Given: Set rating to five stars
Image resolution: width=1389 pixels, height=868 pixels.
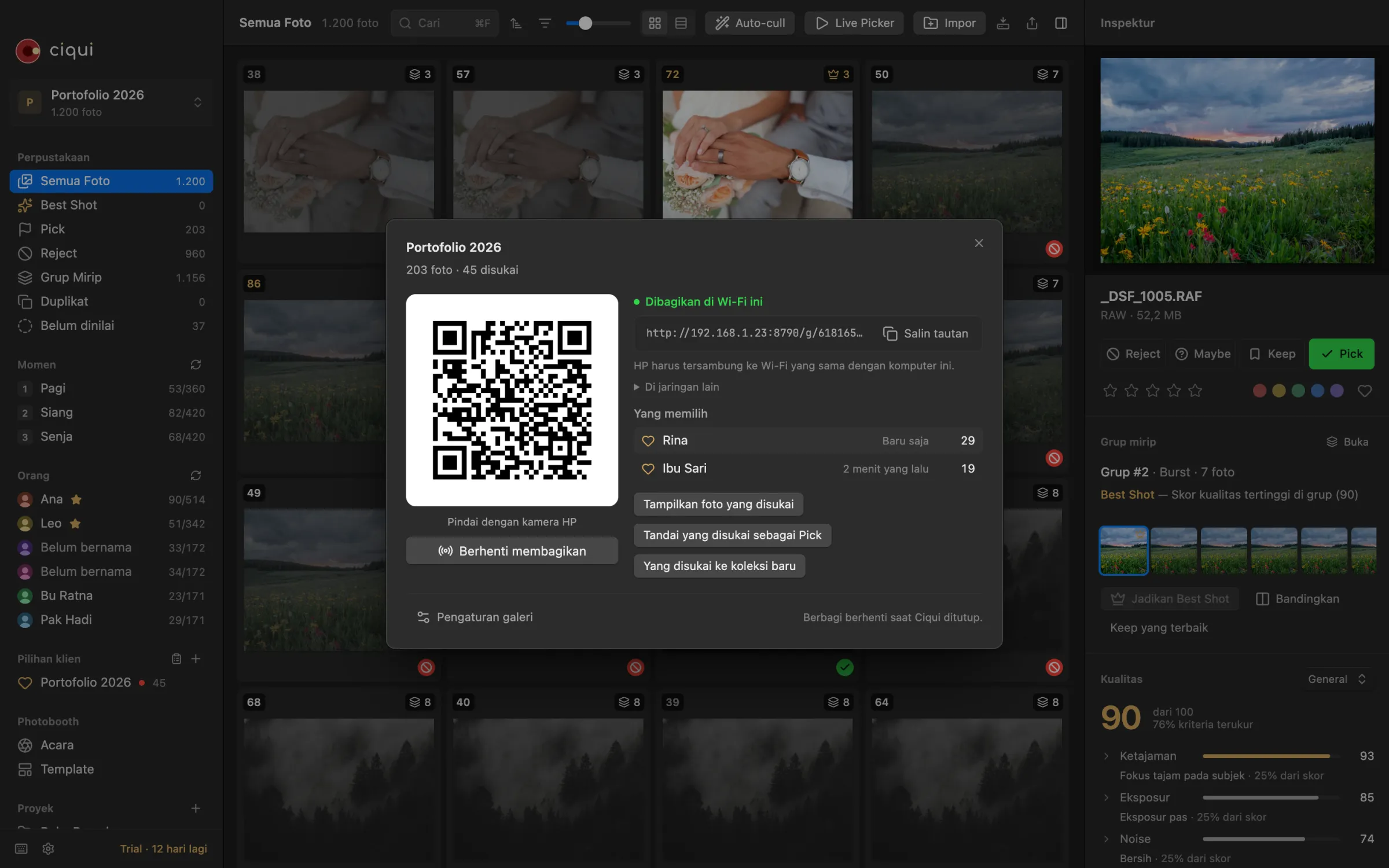Looking at the screenshot, I should tap(1195, 391).
